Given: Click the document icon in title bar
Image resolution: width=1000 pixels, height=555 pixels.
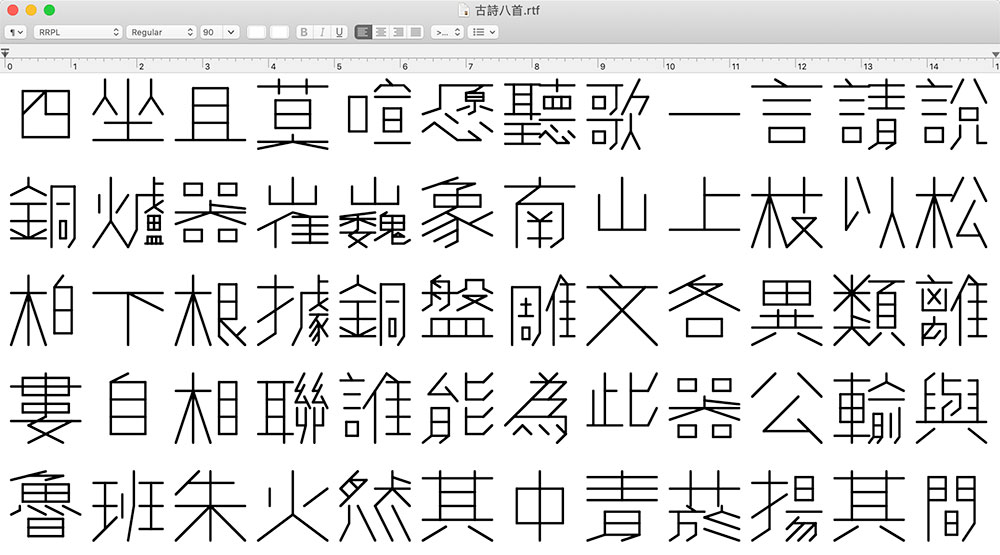Looking at the screenshot, I should point(462,10).
